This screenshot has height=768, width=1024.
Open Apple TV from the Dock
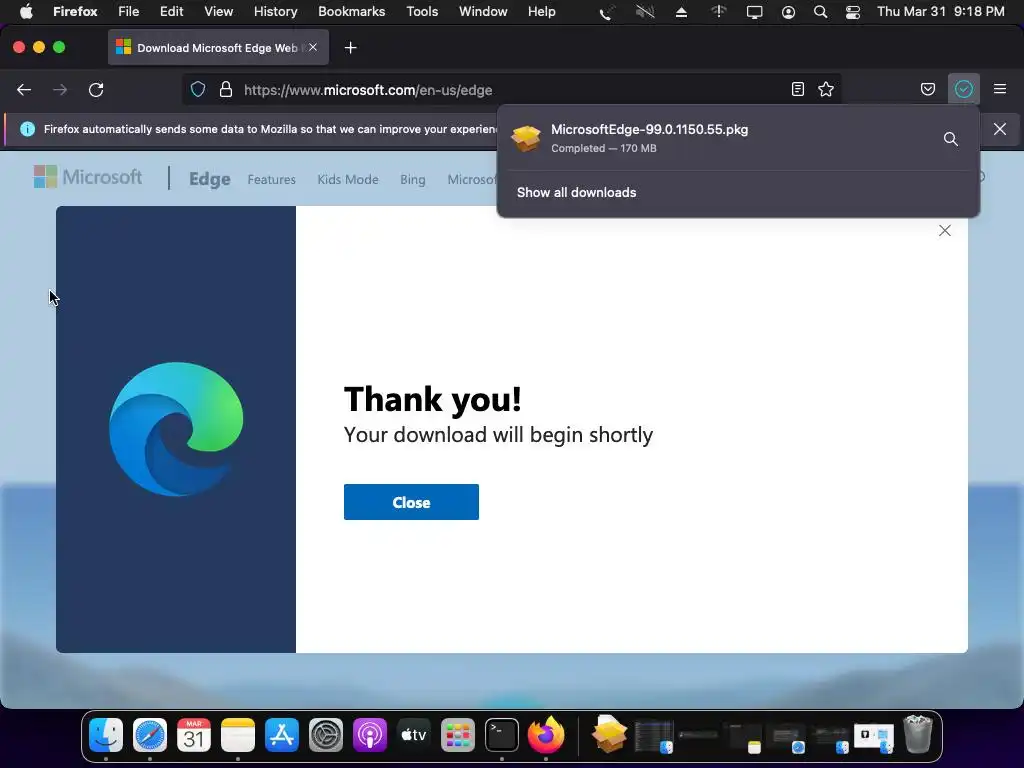pos(414,735)
